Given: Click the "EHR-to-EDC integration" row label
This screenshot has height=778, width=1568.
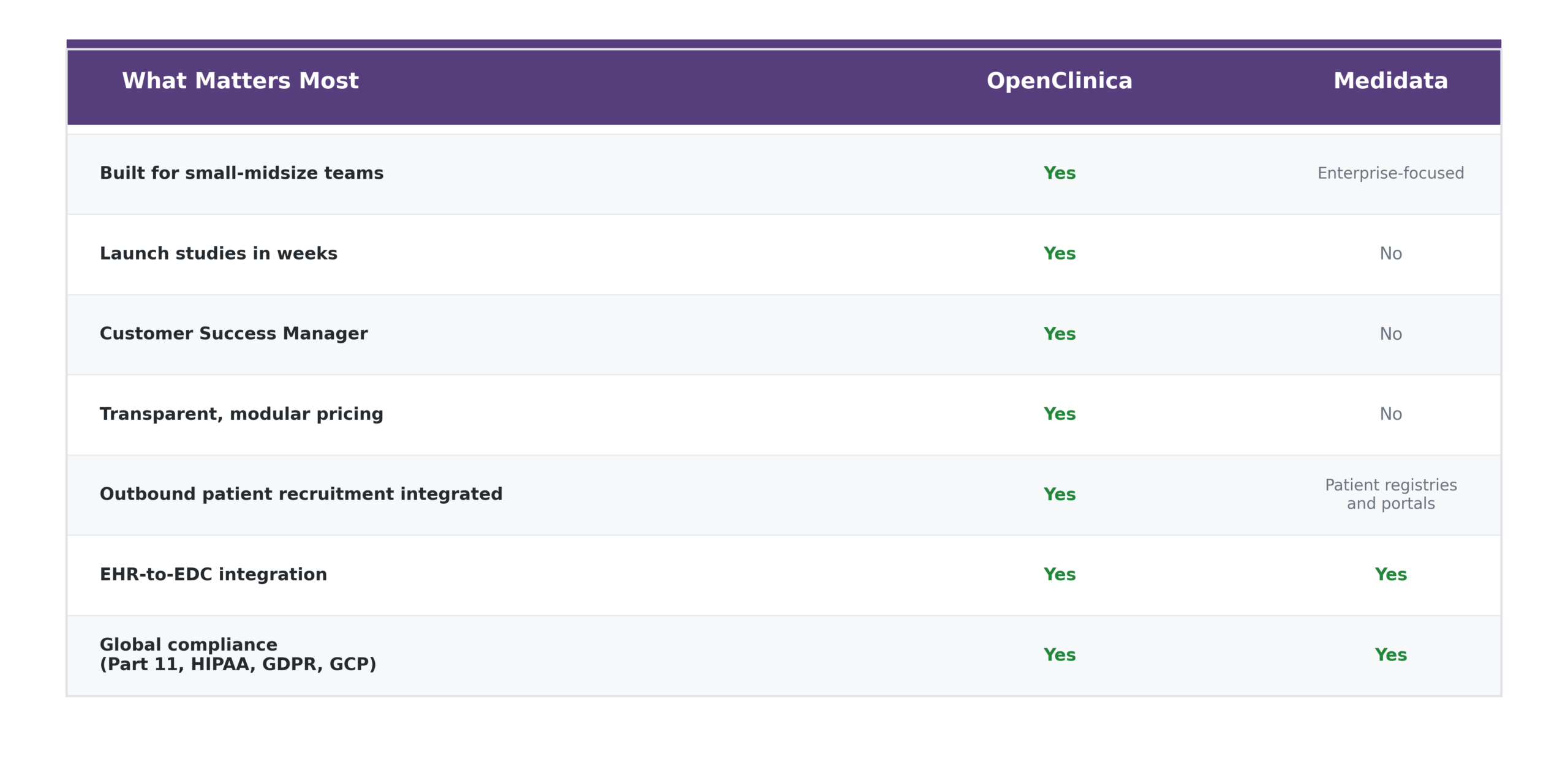Looking at the screenshot, I should 213,574.
